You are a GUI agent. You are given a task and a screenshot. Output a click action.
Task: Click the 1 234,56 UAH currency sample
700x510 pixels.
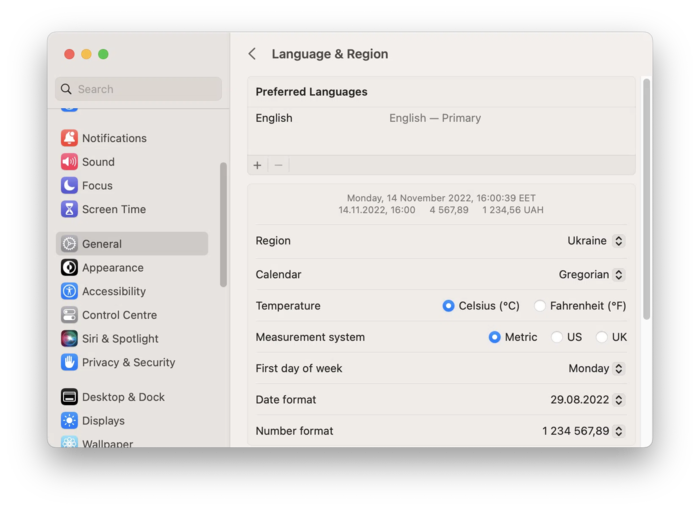point(512,210)
